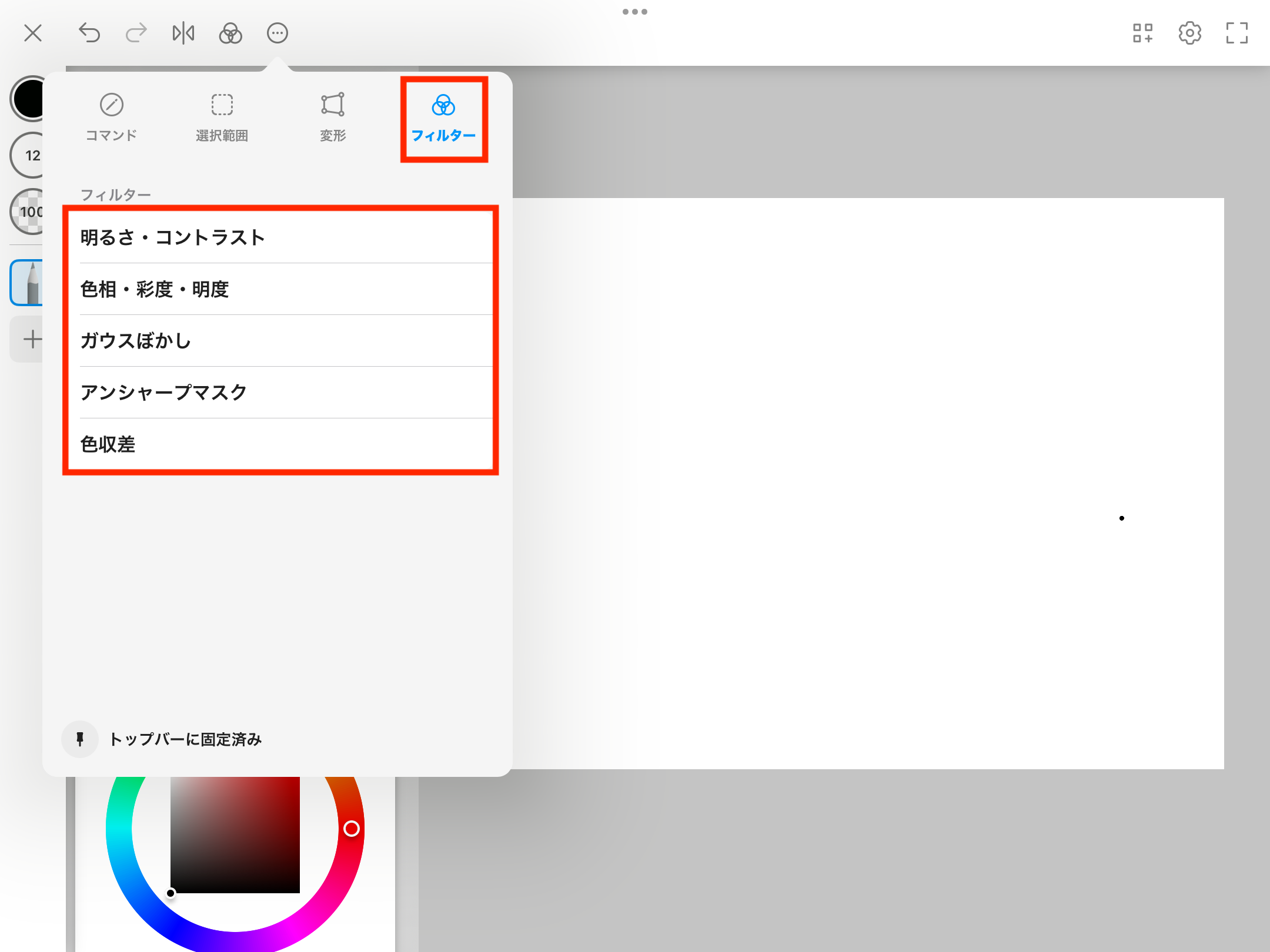The width and height of the screenshot is (1270, 952).
Task: Select the symmetry mirror icon
Action: [x=183, y=33]
